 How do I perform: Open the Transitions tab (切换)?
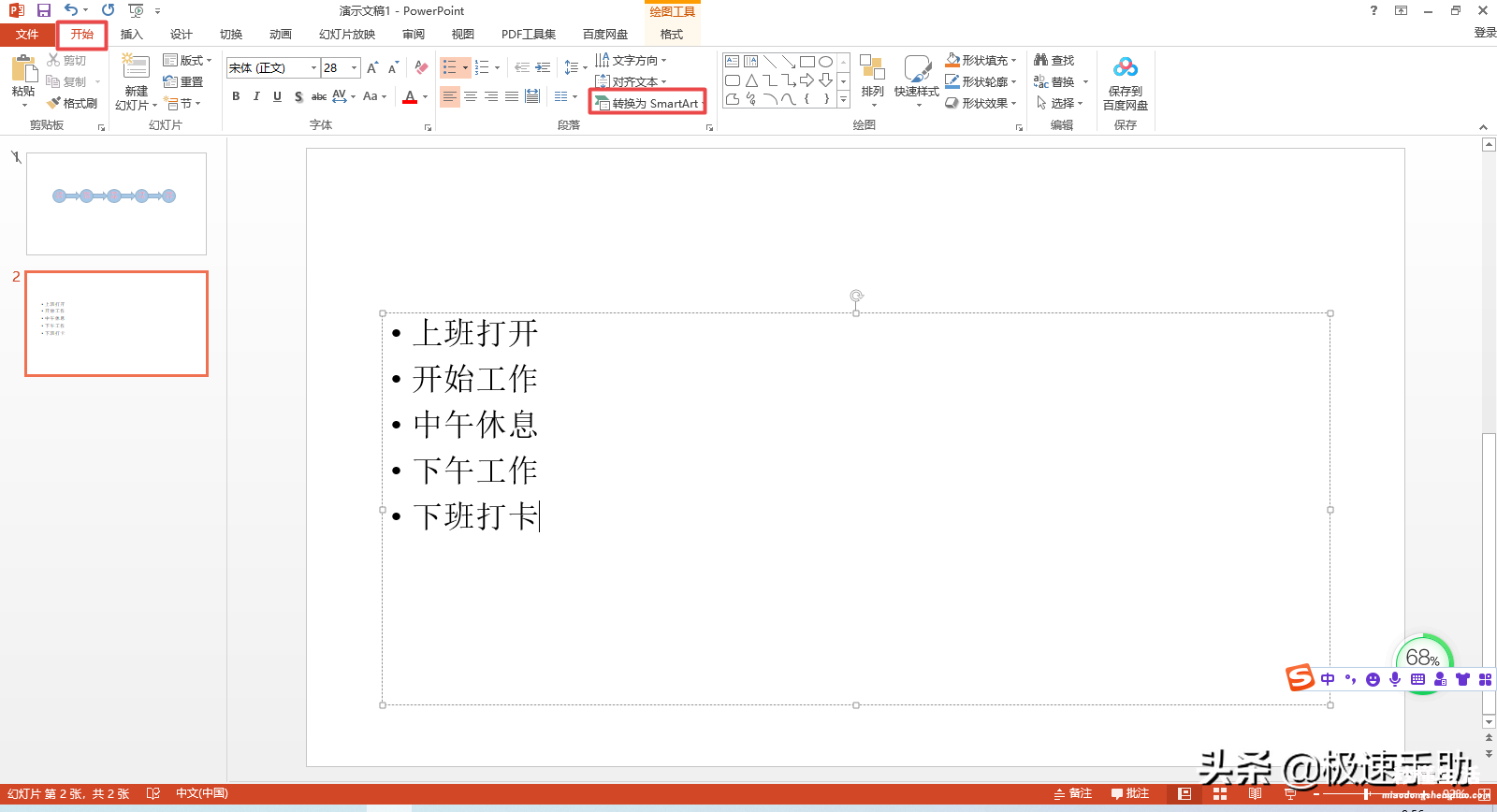point(231,35)
